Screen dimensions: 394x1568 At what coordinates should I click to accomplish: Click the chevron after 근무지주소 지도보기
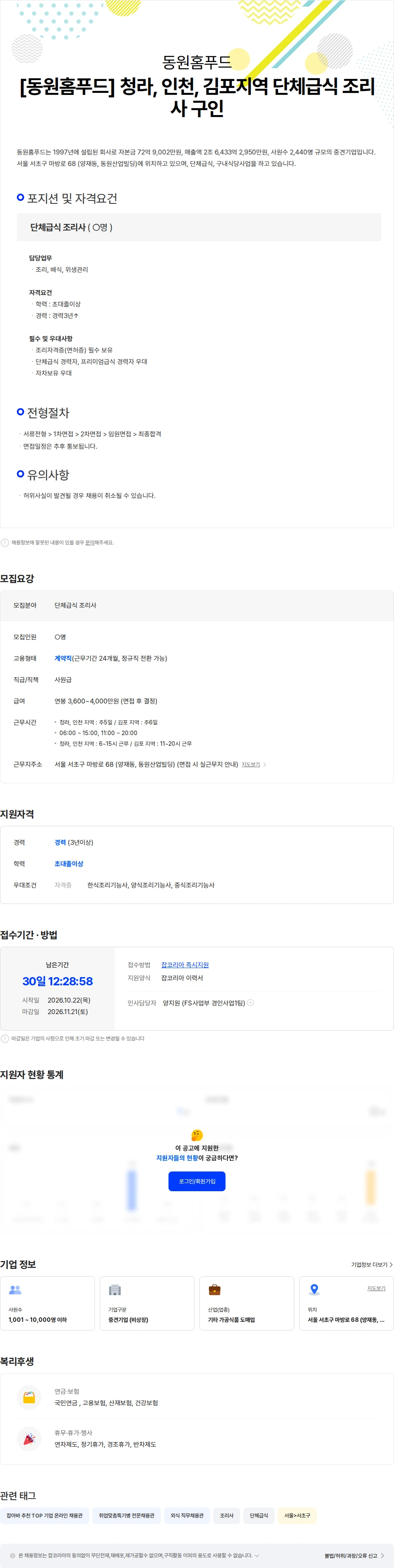[264, 765]
